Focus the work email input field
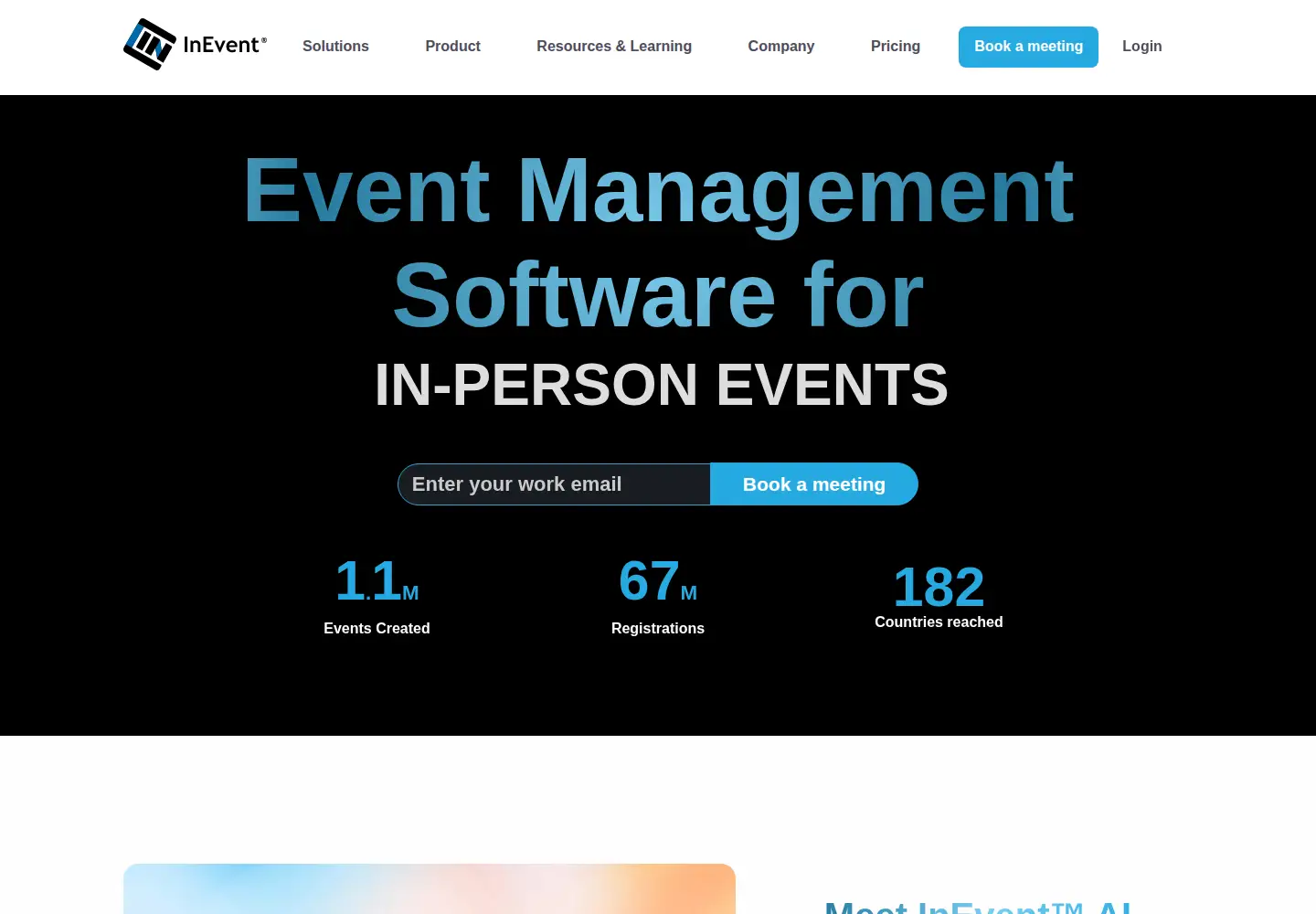 tap(554, 484)
